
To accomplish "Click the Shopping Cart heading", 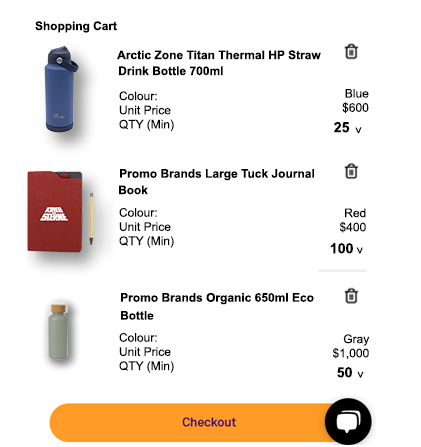I will tap(76, 26).
